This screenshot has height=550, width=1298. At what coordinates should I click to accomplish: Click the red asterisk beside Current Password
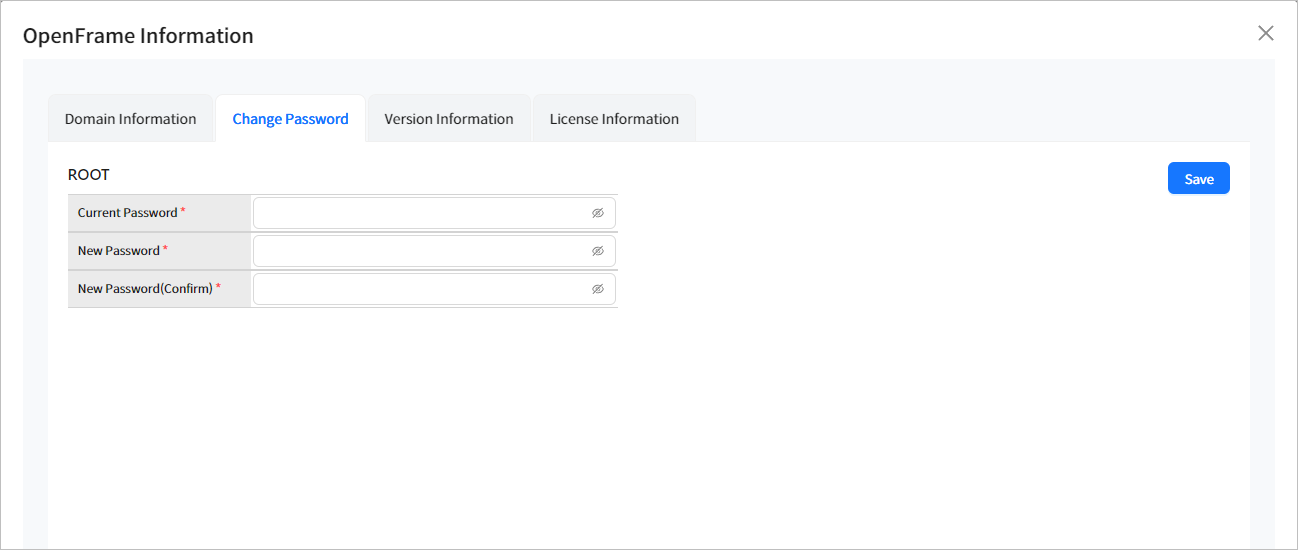point(183,211)
